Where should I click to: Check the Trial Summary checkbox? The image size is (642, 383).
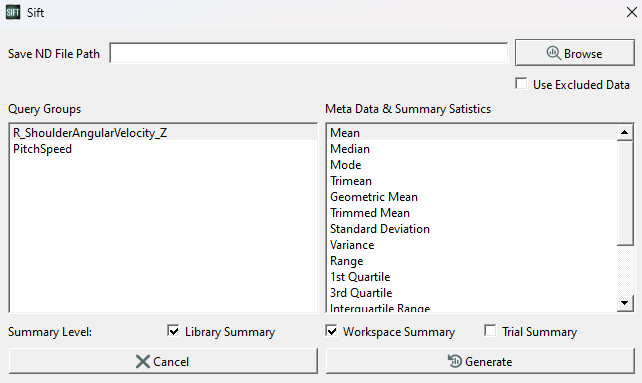pos(490,331)
